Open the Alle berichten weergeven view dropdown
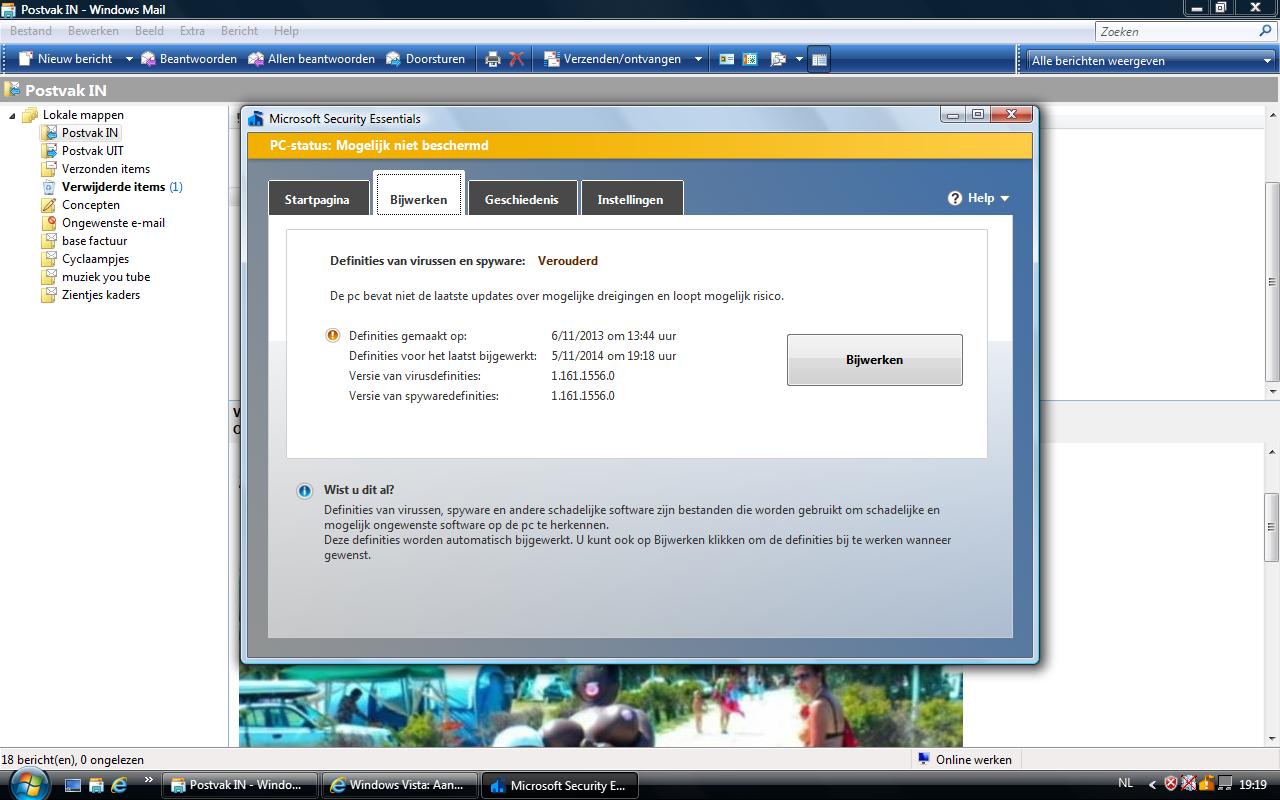 click(x=1151, y=61)
